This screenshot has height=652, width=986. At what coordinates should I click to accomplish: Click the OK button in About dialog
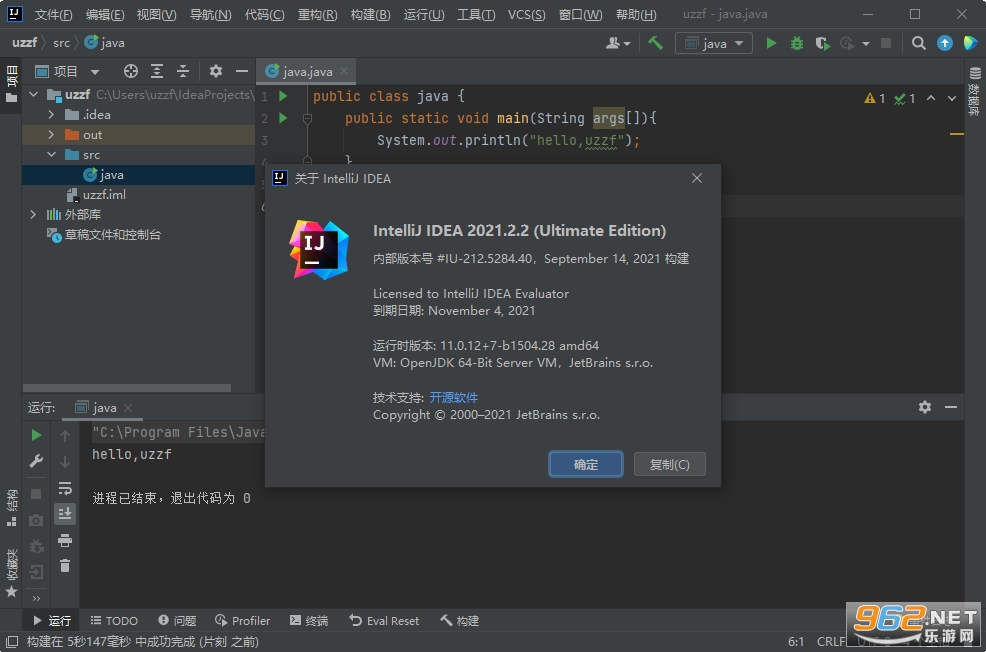pyautogui.click(x=585, y=464)
